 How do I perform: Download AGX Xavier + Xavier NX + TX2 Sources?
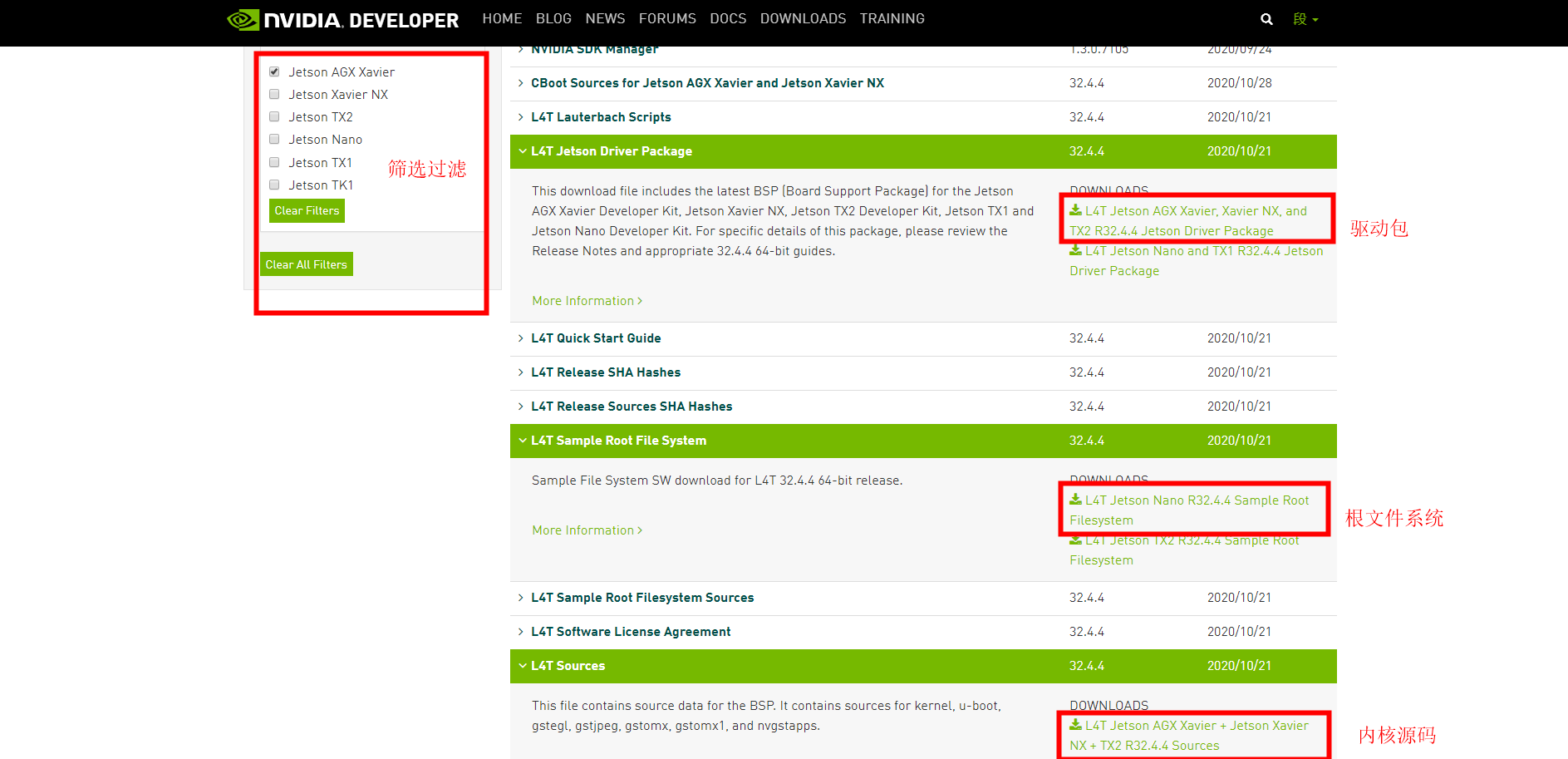click(x=1189, y=736)
